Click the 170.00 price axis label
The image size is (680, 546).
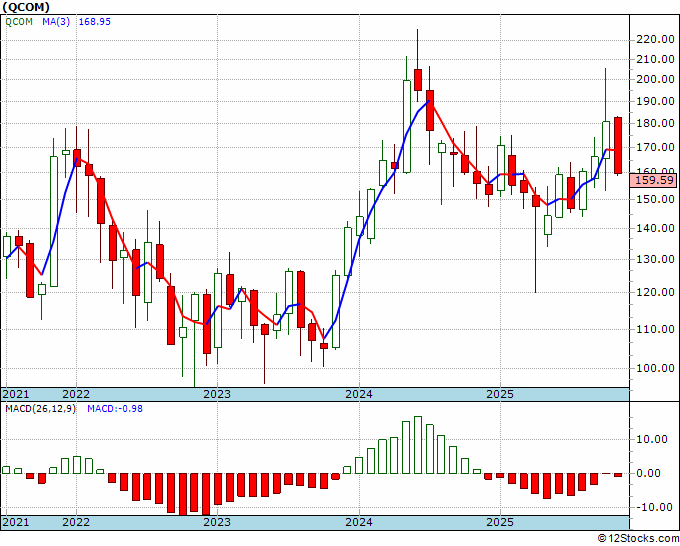click(x=655, y=147)
